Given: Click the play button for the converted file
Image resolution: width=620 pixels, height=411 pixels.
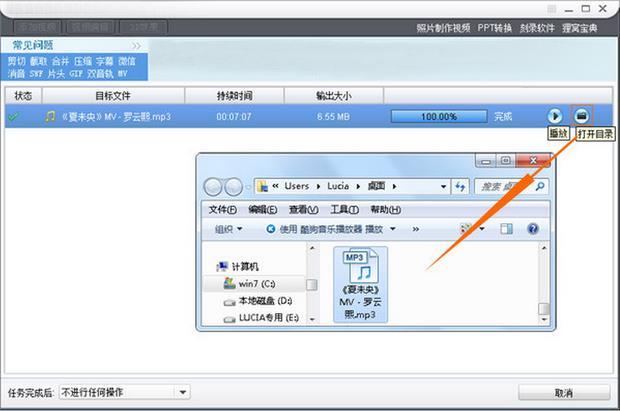Looking at the screenshot, I should point(555,117).
